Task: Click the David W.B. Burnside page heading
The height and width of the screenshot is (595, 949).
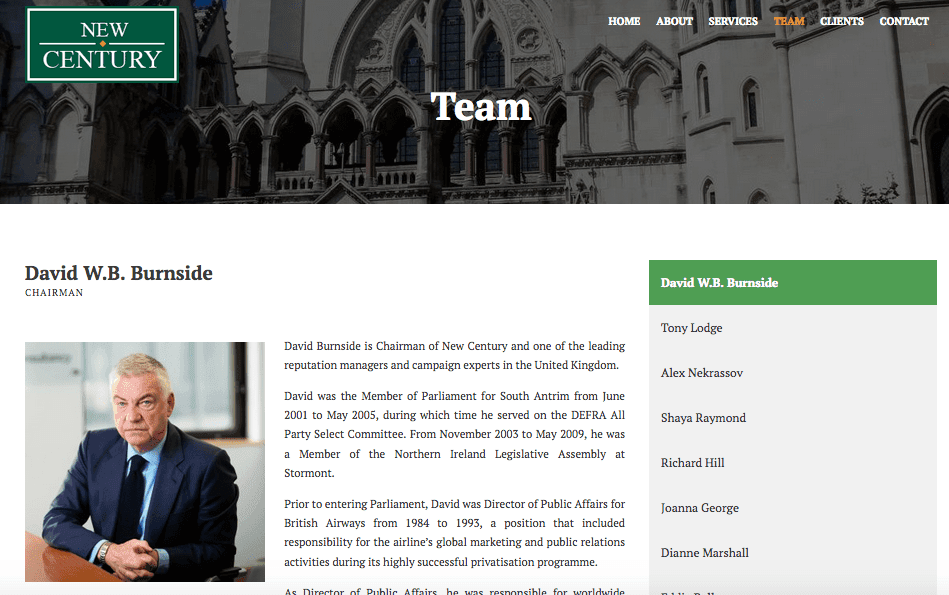Action: click(118, 272)
